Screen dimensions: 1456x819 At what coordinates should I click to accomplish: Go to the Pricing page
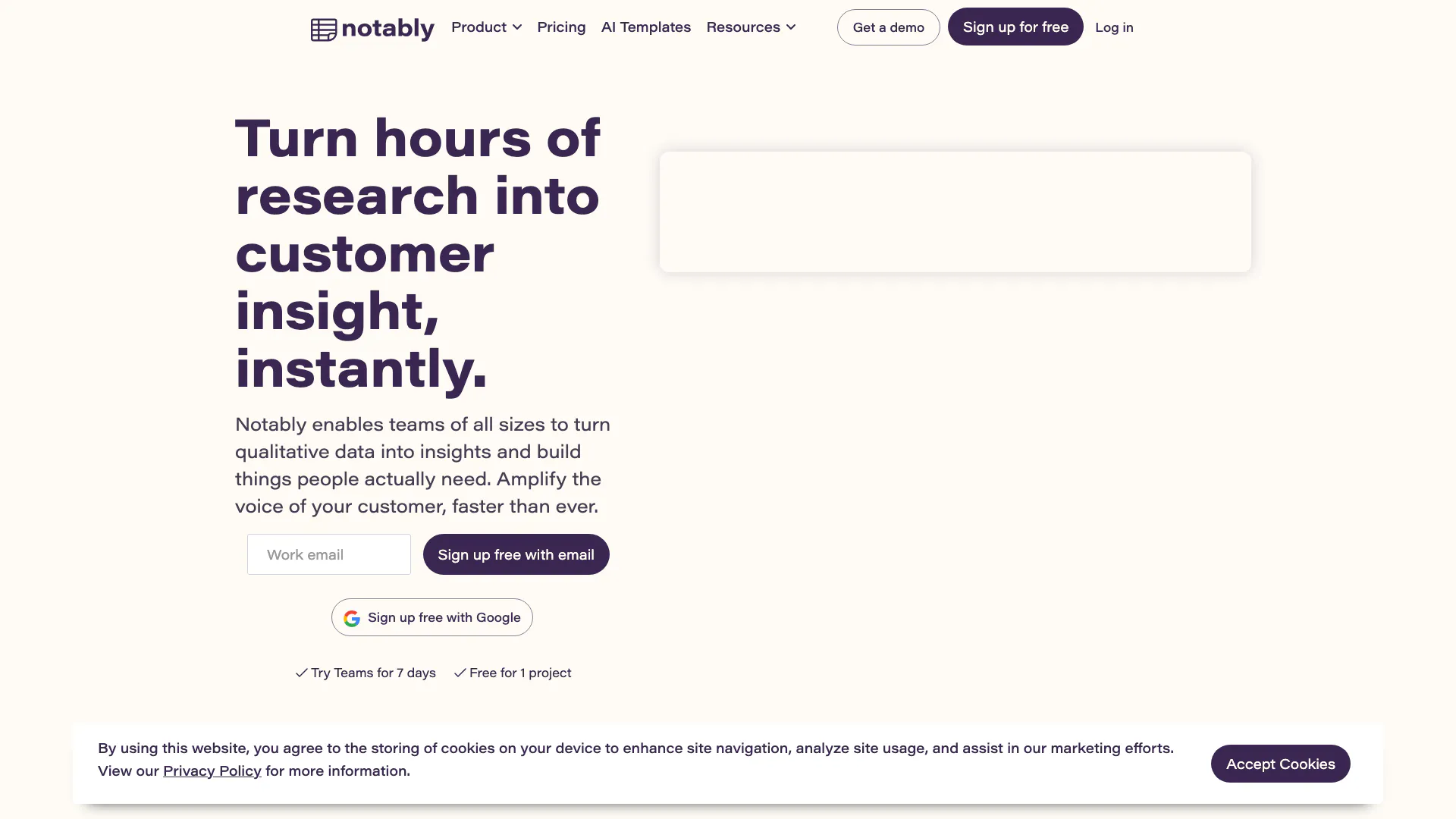click(x=561, y=27)
